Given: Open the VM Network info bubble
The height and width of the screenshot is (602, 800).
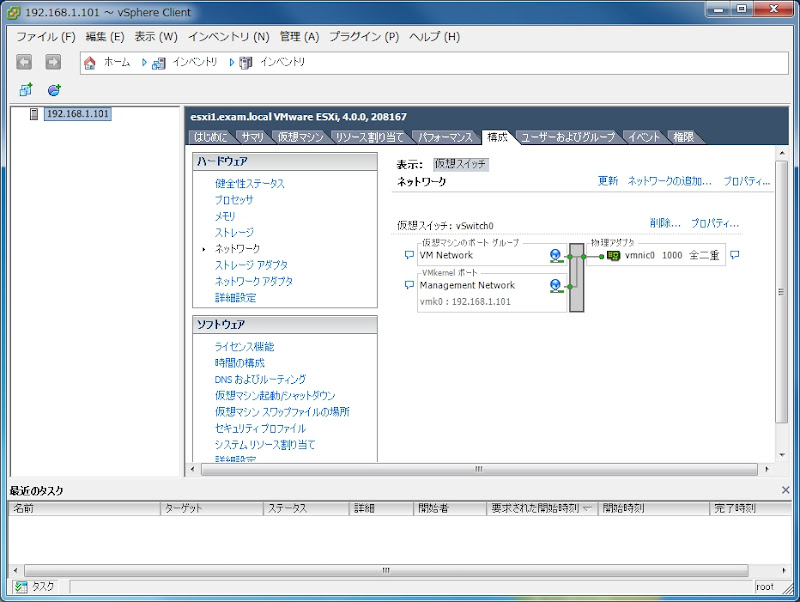Looking at the screenshot, I should click(409, 255).
